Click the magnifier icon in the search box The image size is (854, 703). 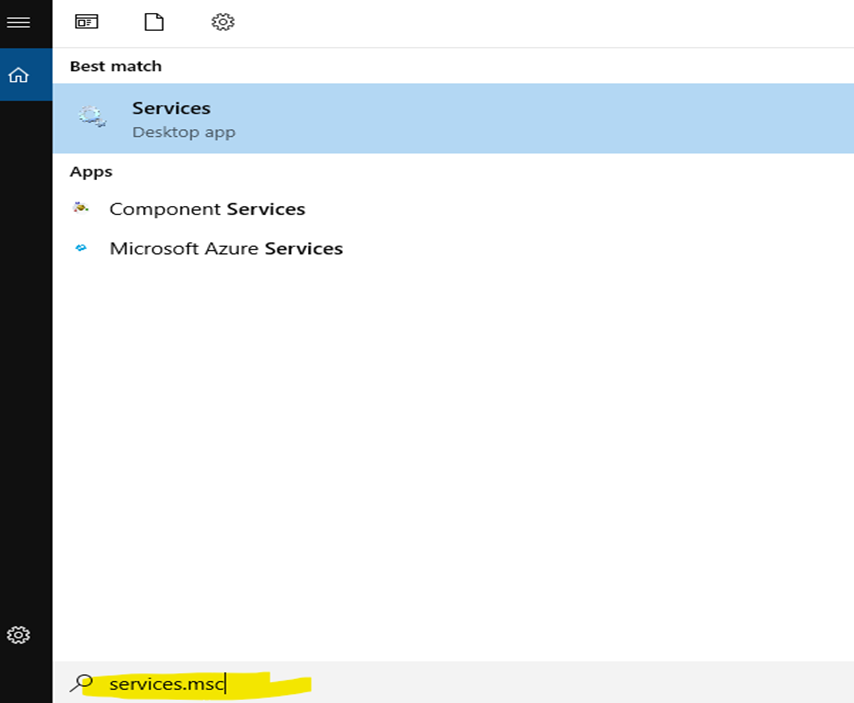click(82, 684)
